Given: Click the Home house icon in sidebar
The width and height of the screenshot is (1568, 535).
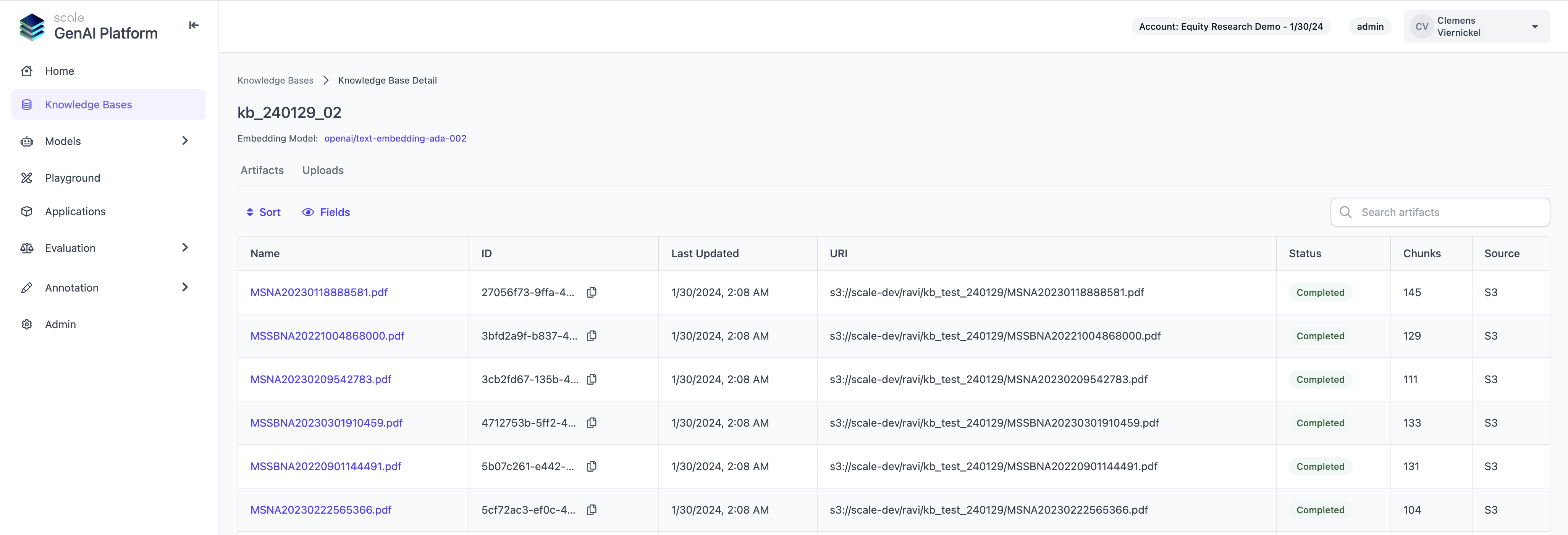Looking at the screenshot, I should (27, 71).
